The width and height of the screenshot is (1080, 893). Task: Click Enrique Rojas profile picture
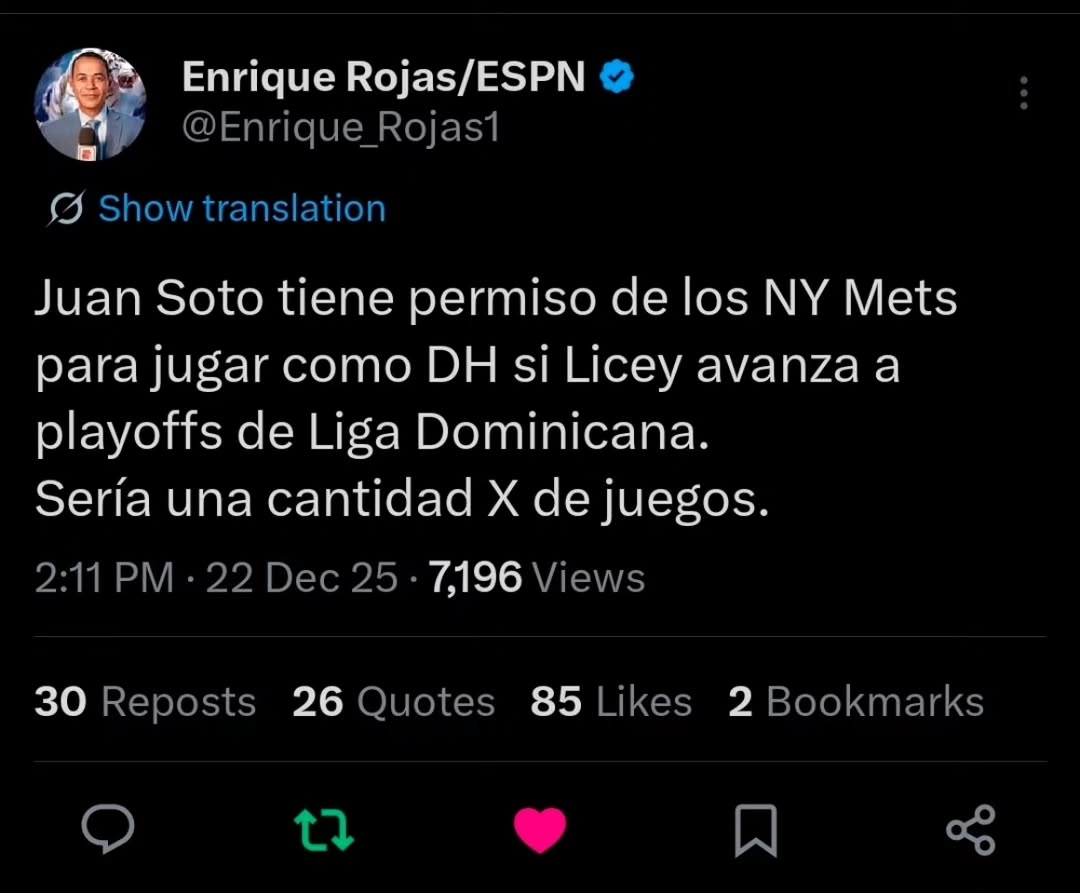point(90,103)
